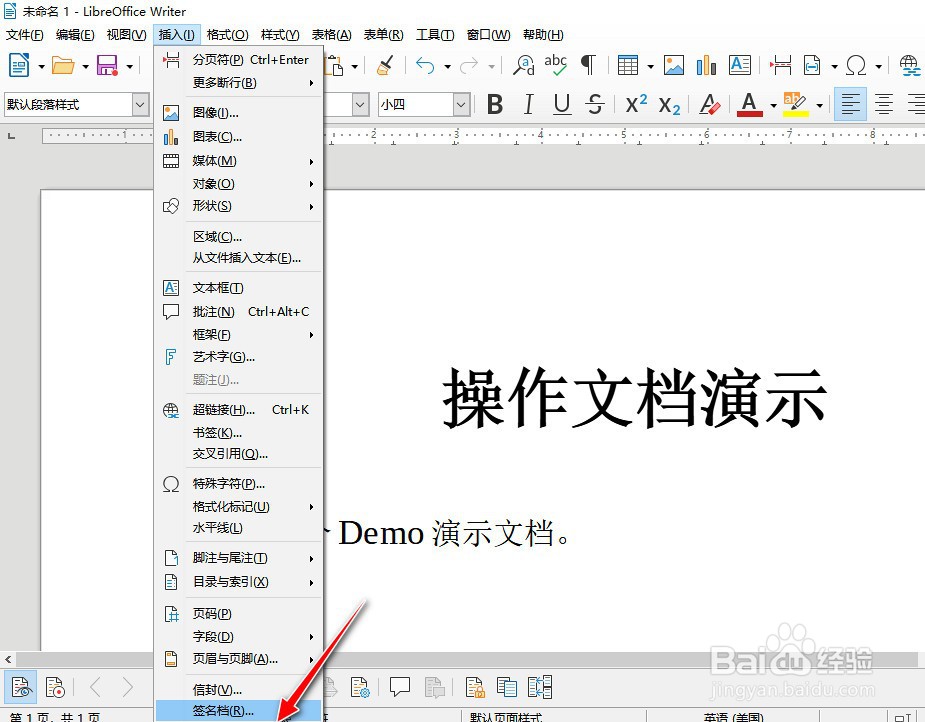Screen dimensions: 925x722
Task: Expand the font color dropdown arrow
Action: (x=774, y=103)
